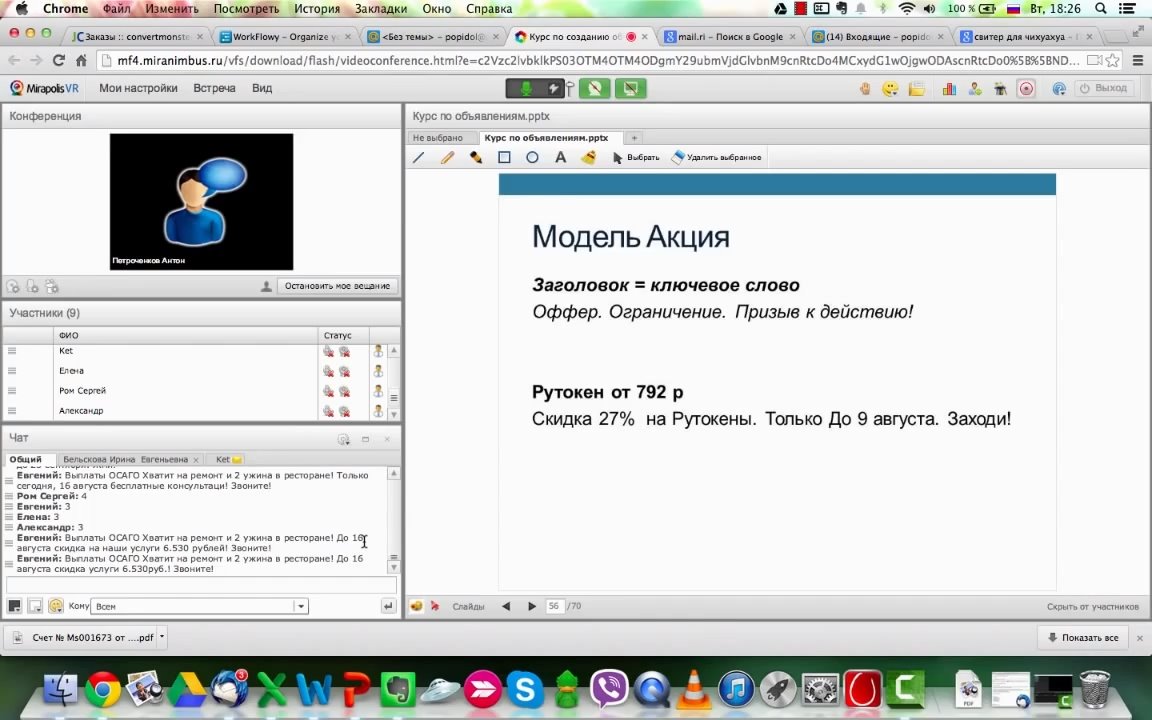The image size is (1152, 720).
Task: Click the hand pointer icon below slide
Action: (x=416, y=606)
